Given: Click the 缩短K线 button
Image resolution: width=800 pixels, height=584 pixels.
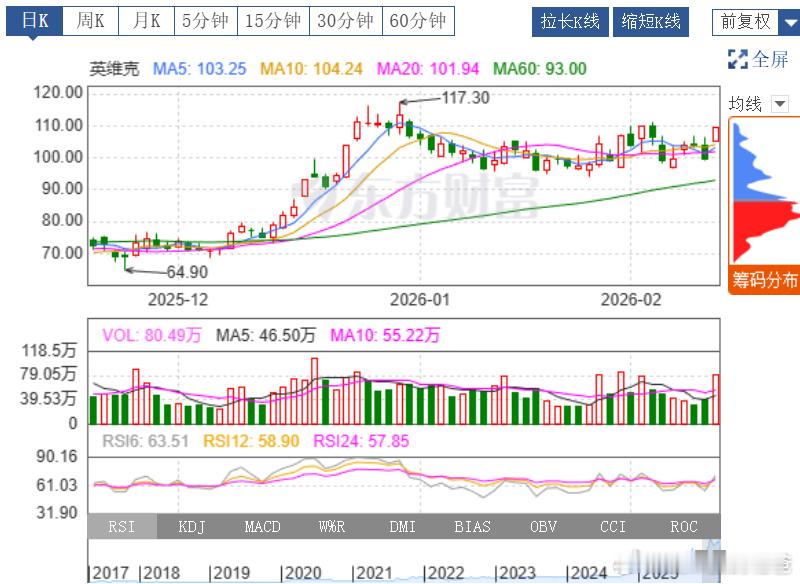Looking at the screenshot, I should point(651,22).
